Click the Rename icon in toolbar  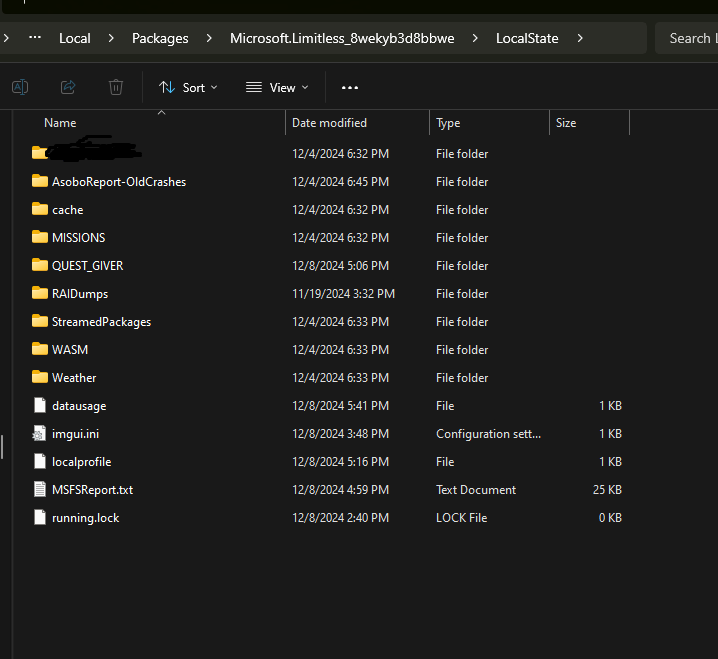point(20,88)
